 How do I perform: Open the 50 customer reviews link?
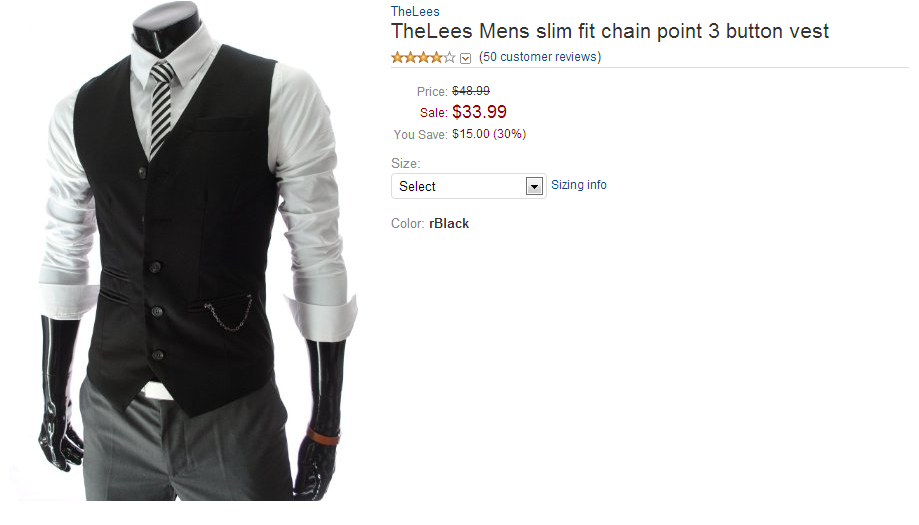coord(540,57)
